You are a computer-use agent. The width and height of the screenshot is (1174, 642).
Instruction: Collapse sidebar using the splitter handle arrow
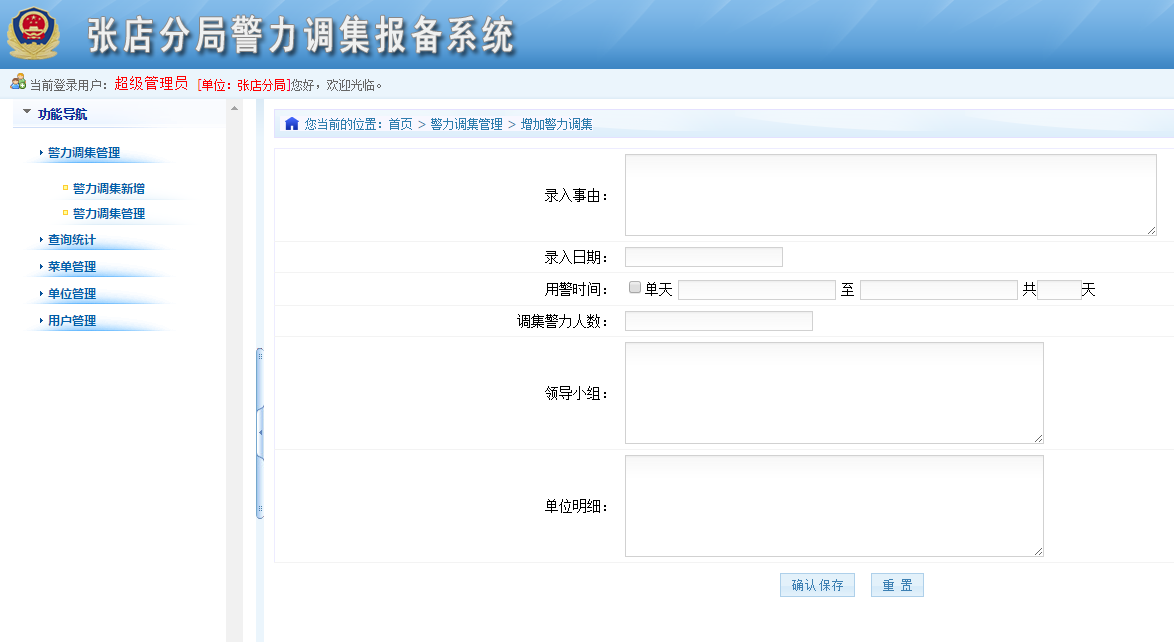260,432
